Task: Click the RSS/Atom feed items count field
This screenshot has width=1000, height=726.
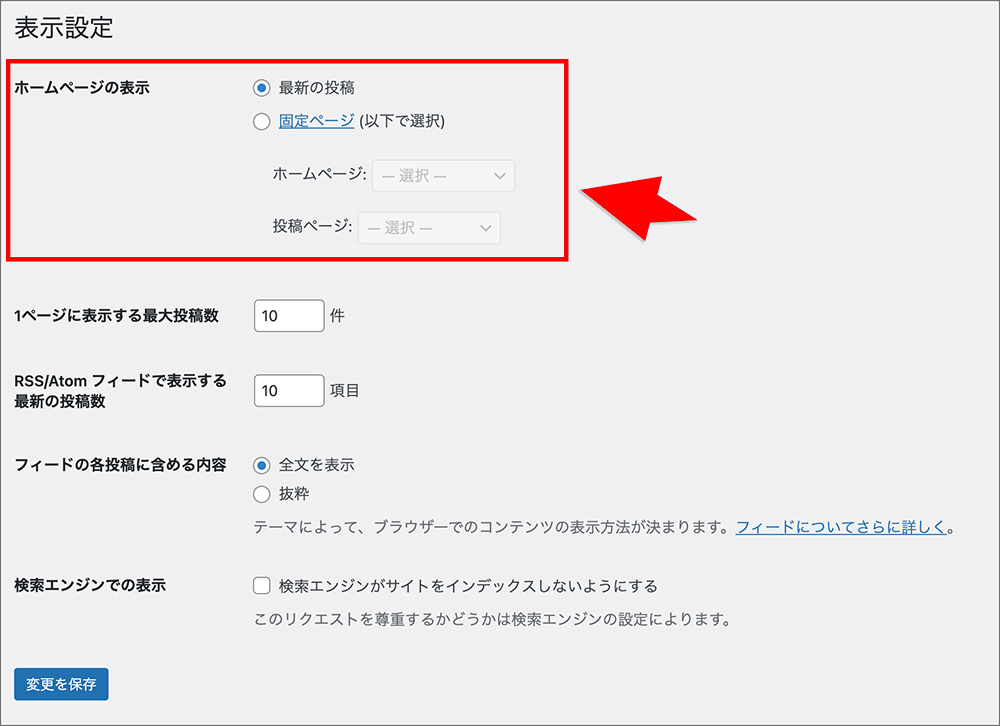Action: [289, 390]
